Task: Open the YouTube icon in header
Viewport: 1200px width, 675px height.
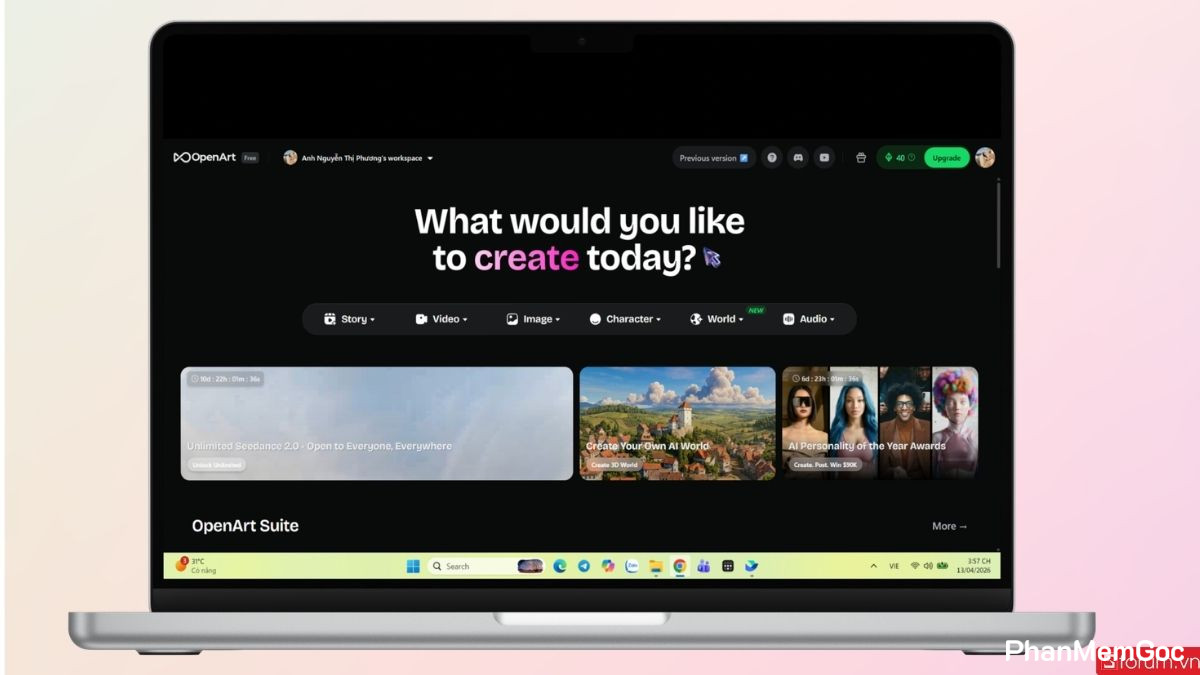Action: tap(824, 158)
